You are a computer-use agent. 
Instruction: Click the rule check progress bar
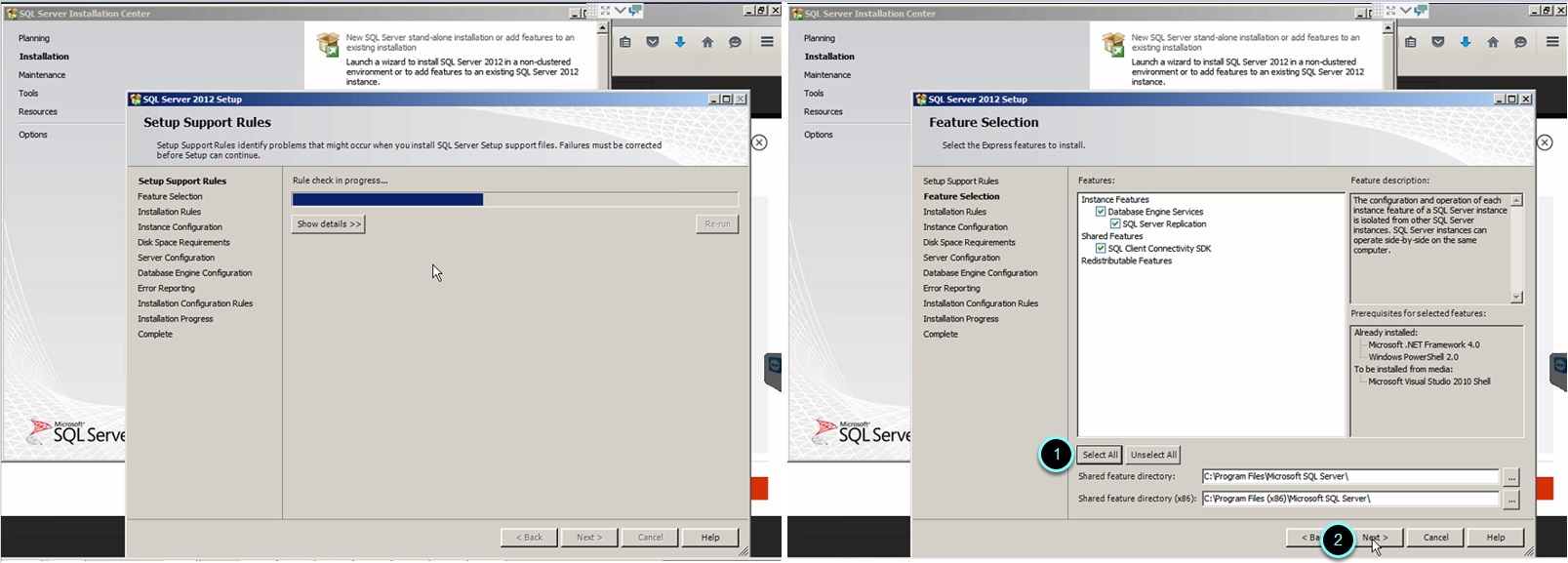coord(515,199)
